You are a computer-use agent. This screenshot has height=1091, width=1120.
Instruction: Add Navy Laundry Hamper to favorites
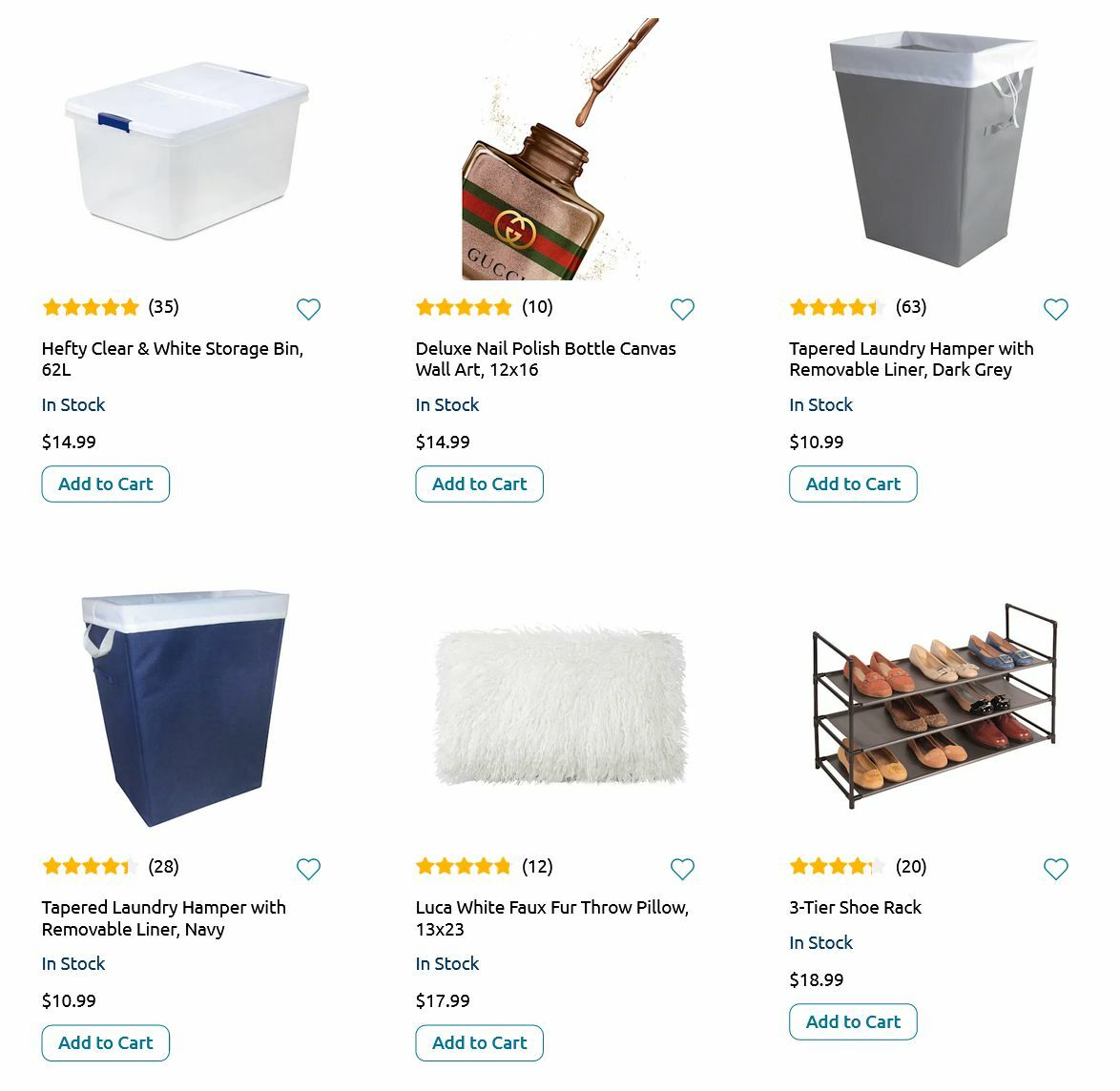point(308,869)
